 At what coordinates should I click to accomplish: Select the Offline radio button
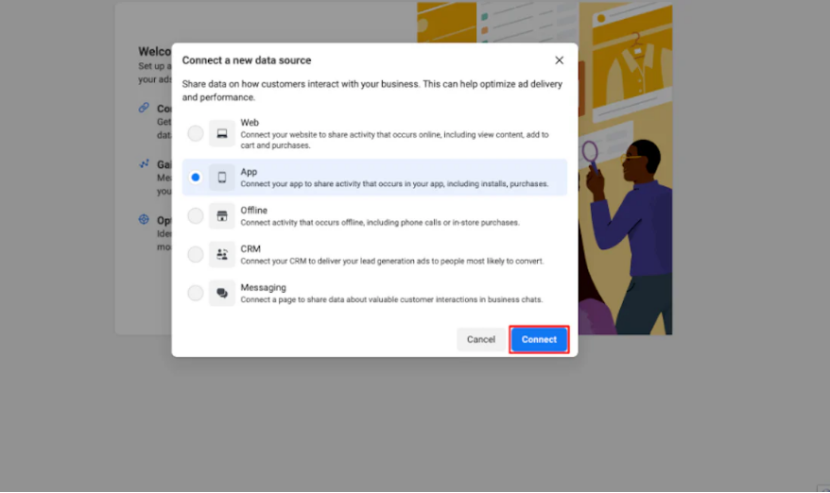[x=195, y=216]
